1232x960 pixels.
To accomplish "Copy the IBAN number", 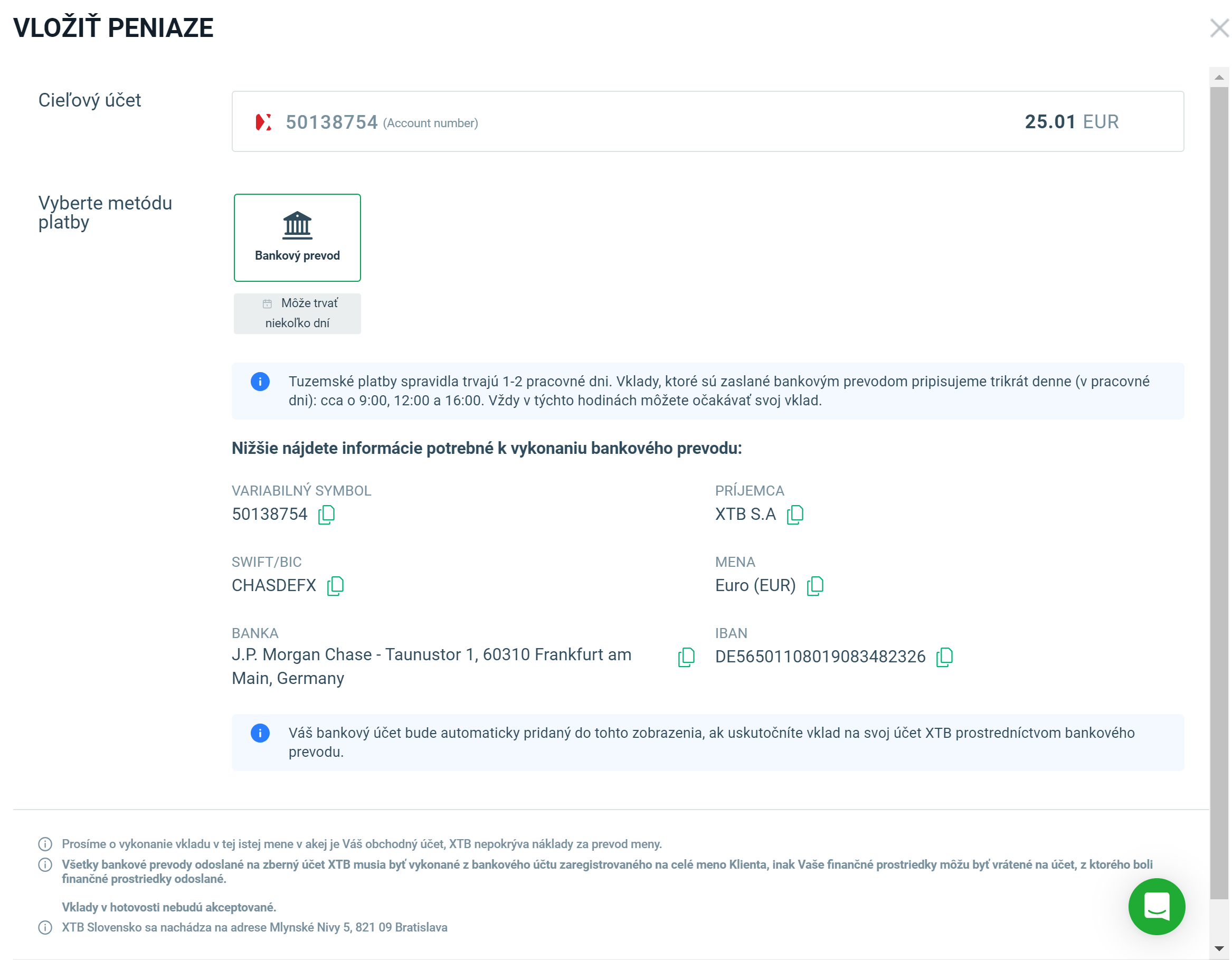I will click(944, 657).
